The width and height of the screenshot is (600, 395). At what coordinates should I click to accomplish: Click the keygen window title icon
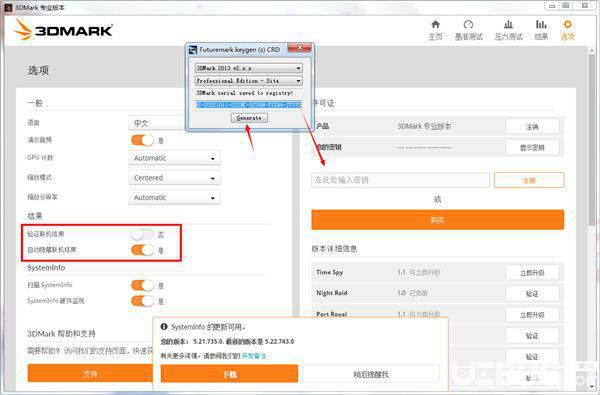pos(193,50)
